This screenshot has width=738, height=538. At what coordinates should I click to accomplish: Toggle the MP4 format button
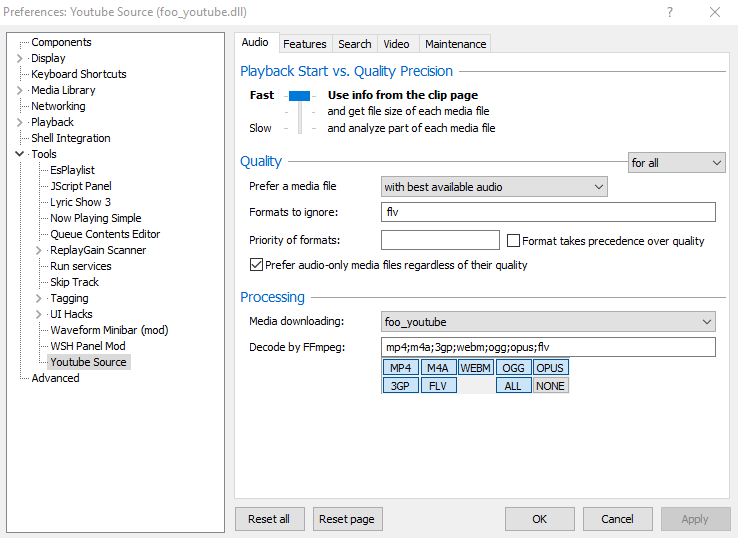pos(400,368)
